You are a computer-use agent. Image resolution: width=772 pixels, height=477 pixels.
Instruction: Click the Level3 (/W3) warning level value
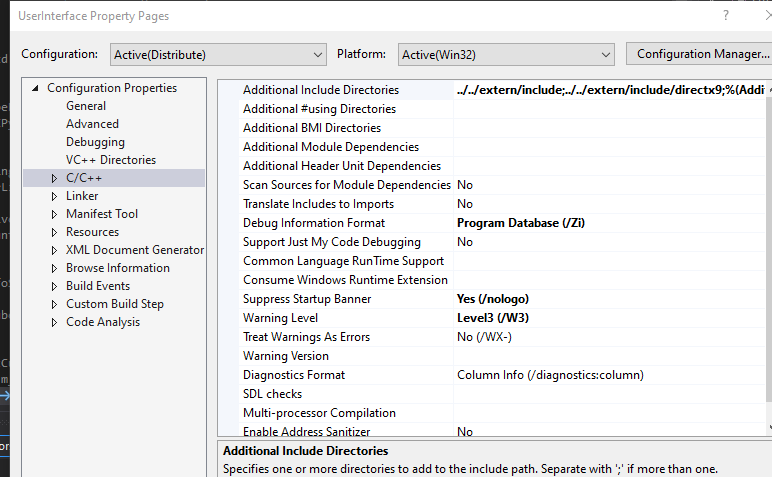pos(493,318)
